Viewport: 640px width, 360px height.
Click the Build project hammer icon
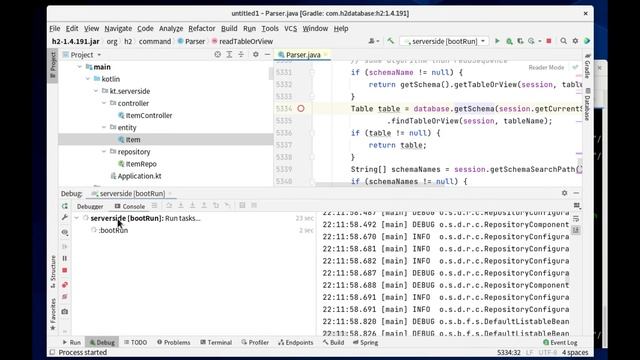391,41
